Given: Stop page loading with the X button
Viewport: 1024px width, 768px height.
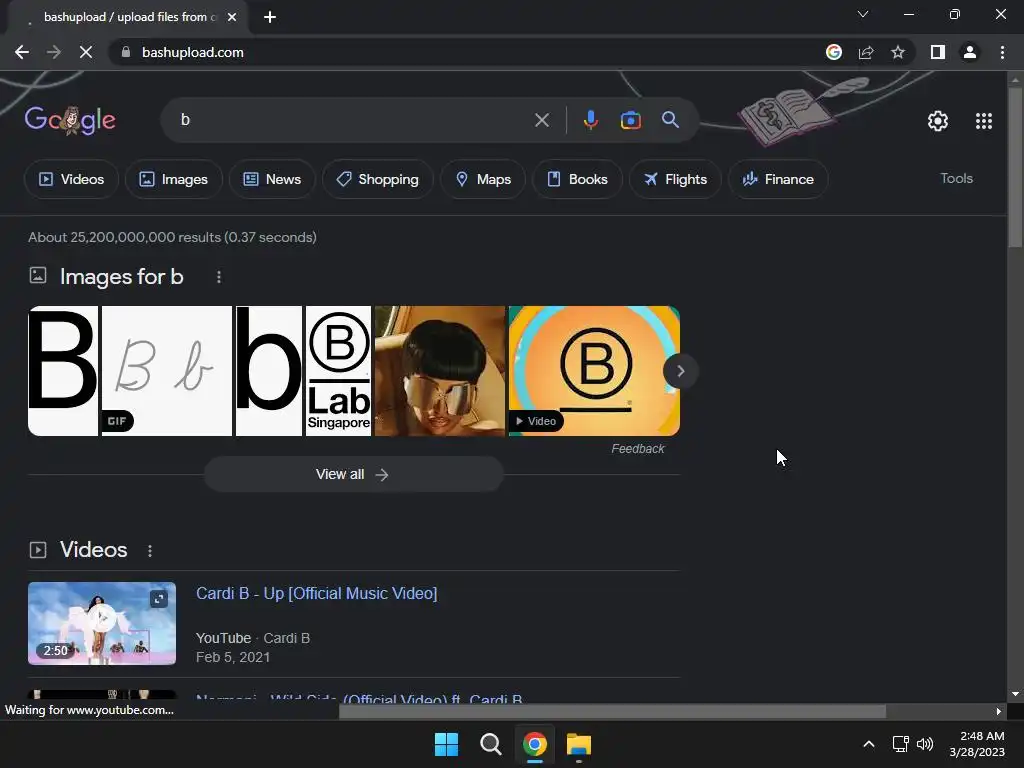Looking at the screenshot, I should tap(86, 52).
